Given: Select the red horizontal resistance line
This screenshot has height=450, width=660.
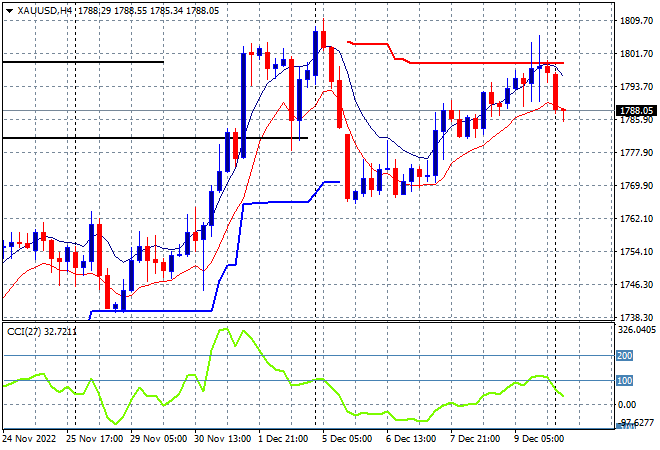Looking at the screenshot, I should 486,63.
